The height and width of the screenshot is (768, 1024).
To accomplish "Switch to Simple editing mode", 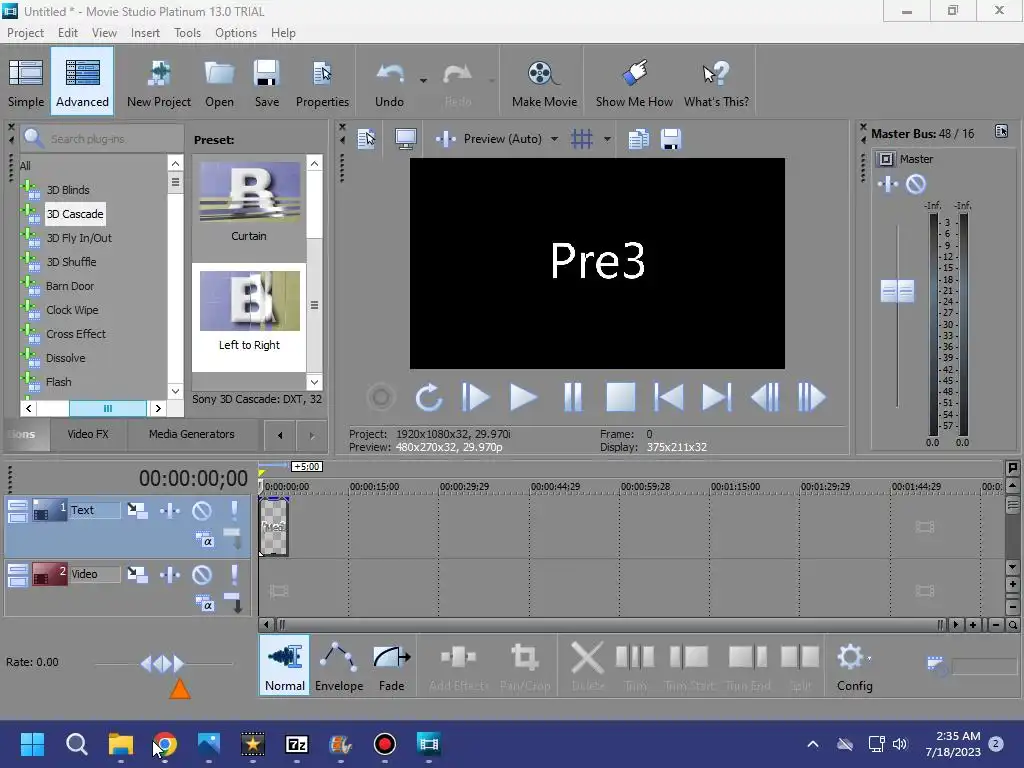I will (x=26, y=82).
